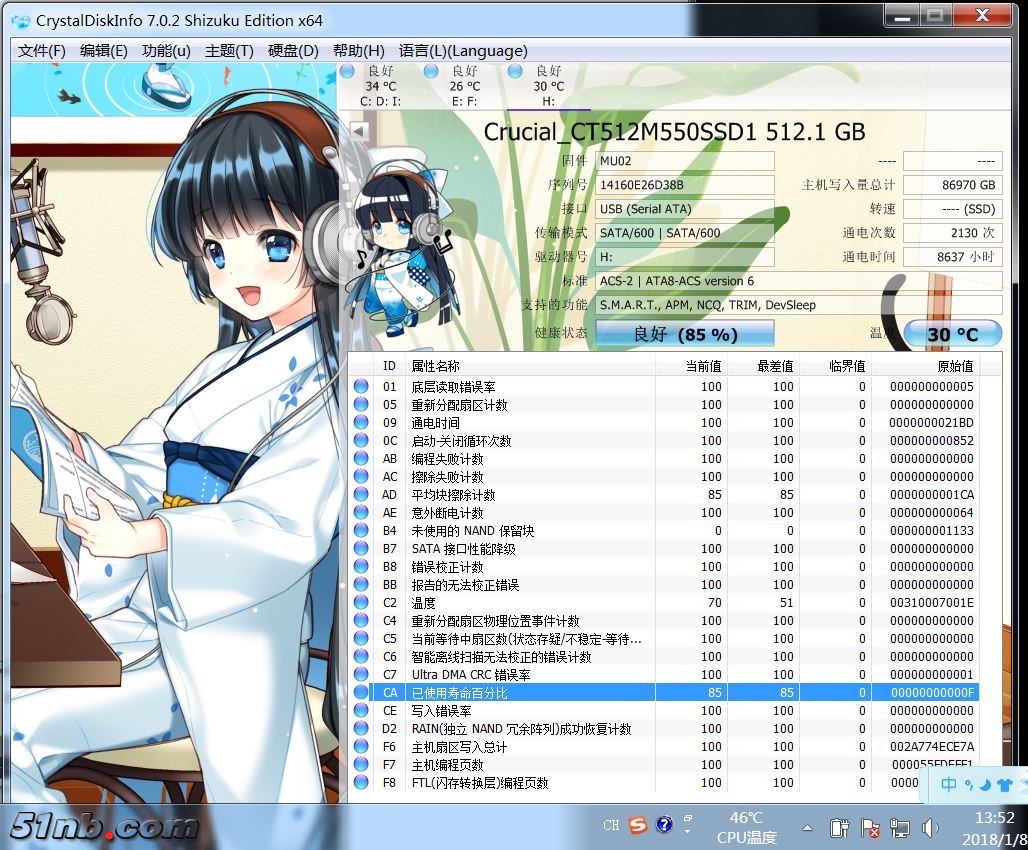Click the previous disk arrow button
This screenshot has height=850, width=1028.
click(357, 132)
